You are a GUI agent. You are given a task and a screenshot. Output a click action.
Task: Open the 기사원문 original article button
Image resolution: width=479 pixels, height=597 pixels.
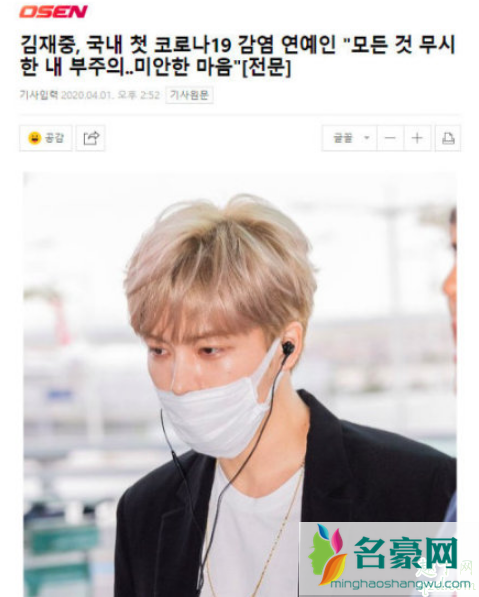[x=189, y=95]
